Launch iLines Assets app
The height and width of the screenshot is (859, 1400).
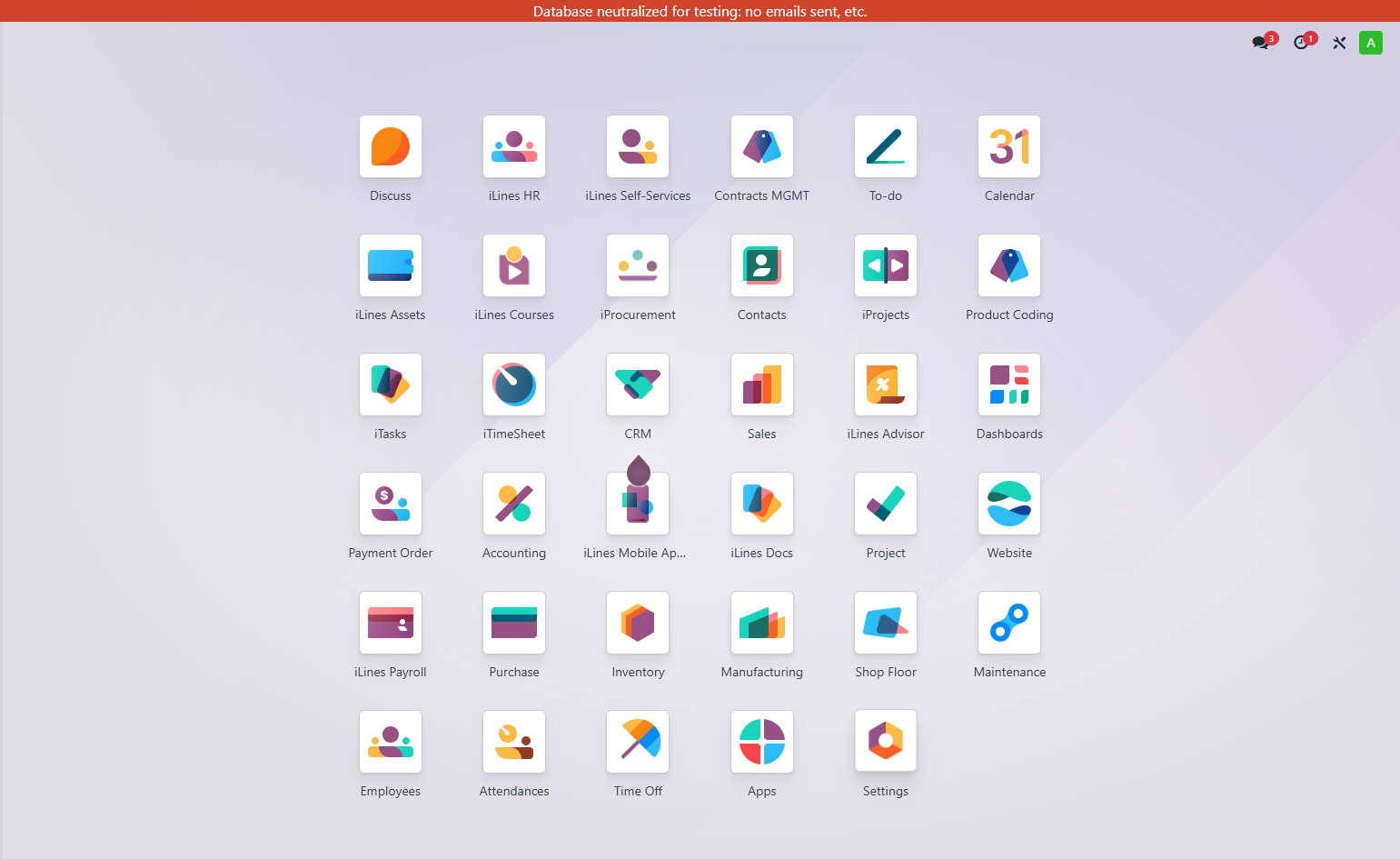pos(391,265)
